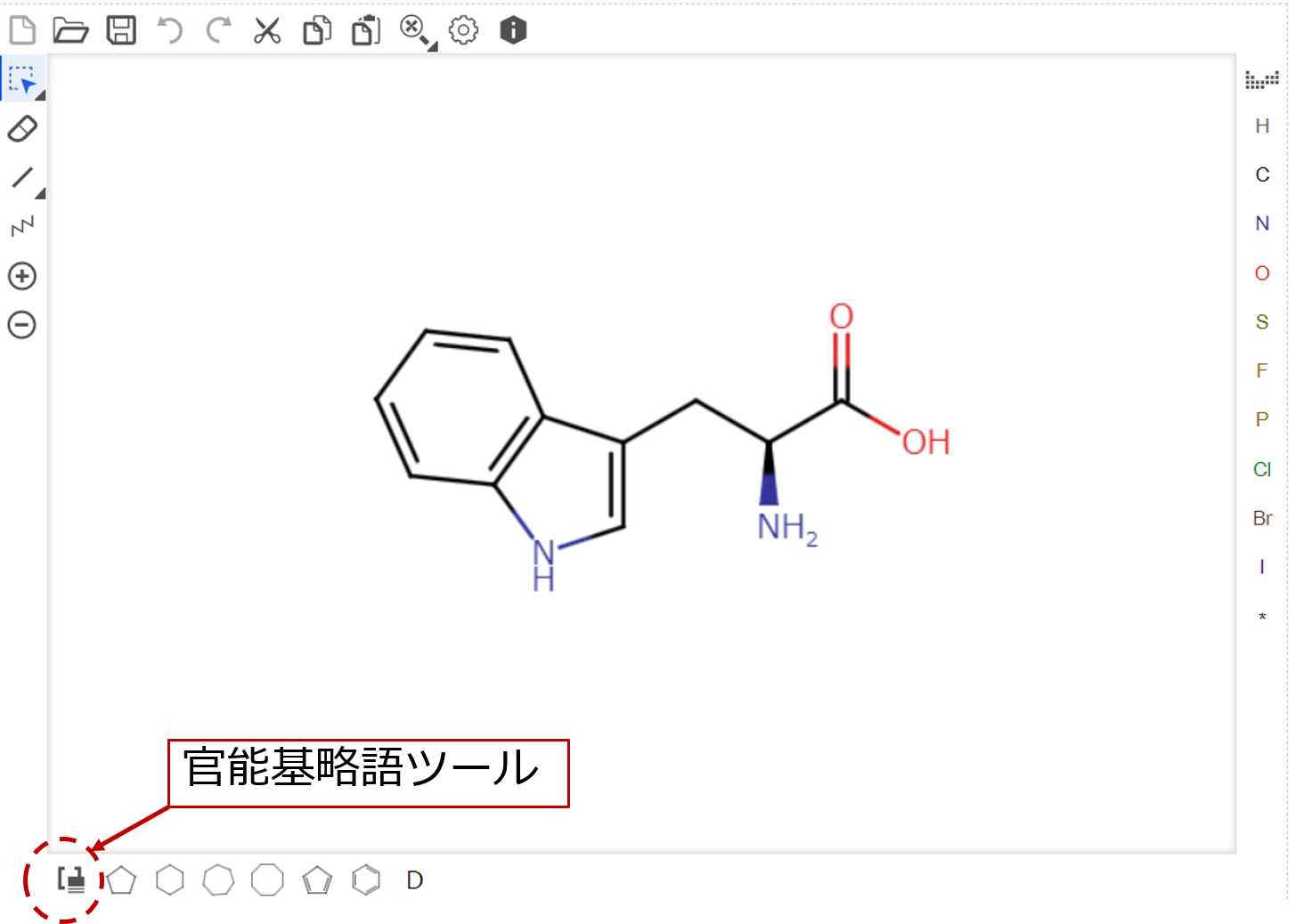Viewport: 1295px width, 924px height.
Task: Select the benzene ring template
Action: click(366, 880)
